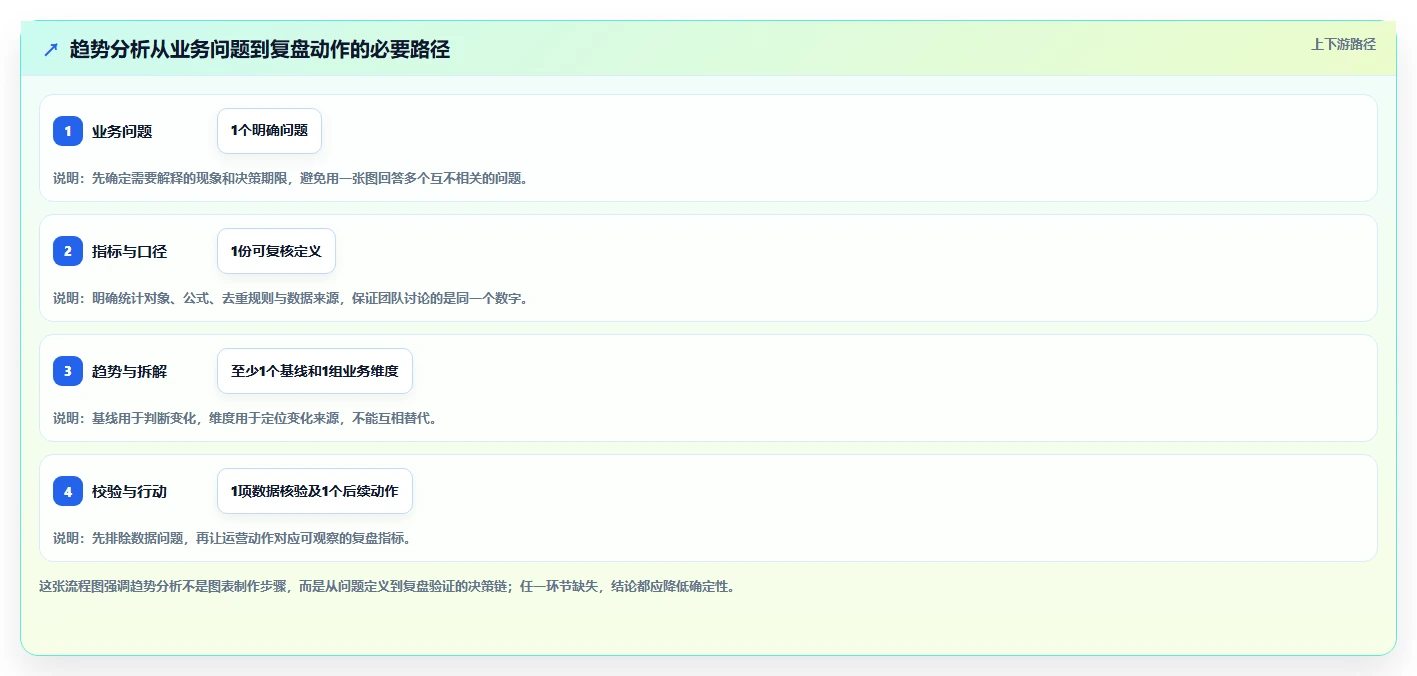This screenshot has height=676, width=1417.
Task: Click the title 趋势分析从业务问题到复盘动作的必要路径
Action: click(260, 49)
